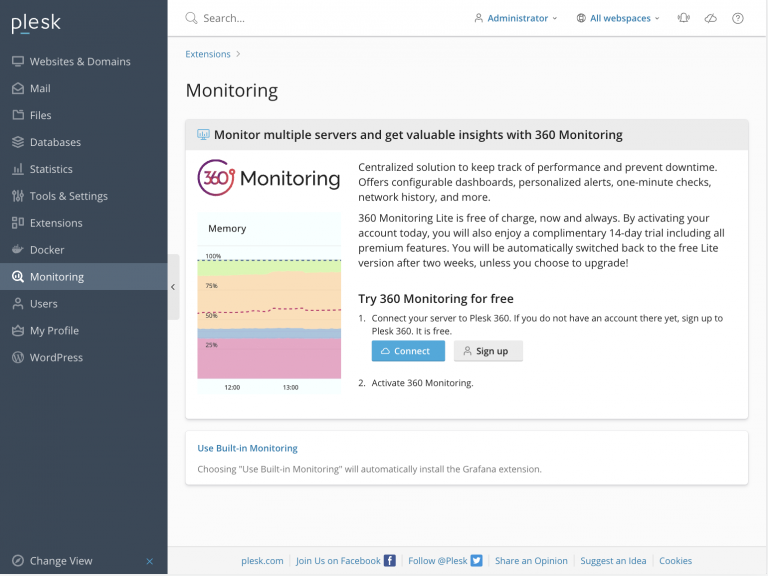Click Use Built-in Monitoring link
The height and width of the screenshot is (576, 768).
[247, 448]
